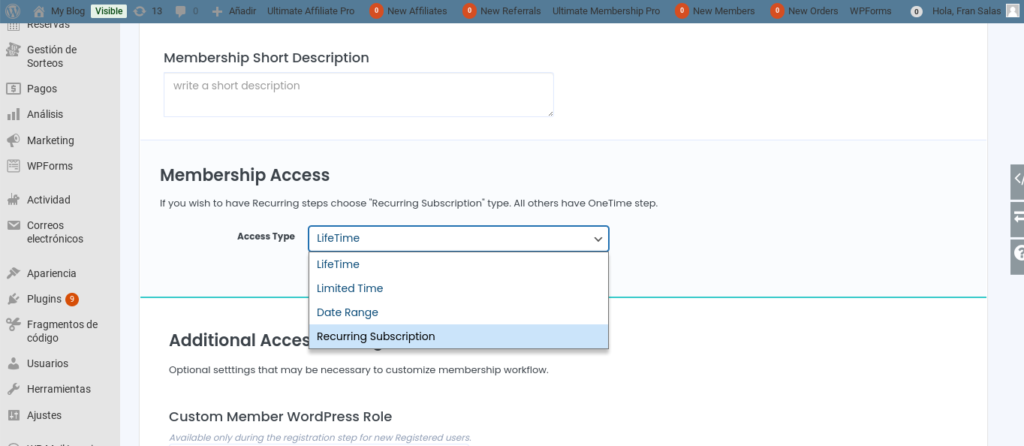Click the code brackets side tab icon
Viewport: 1024px width, 446px height.
coord(1017,181)
